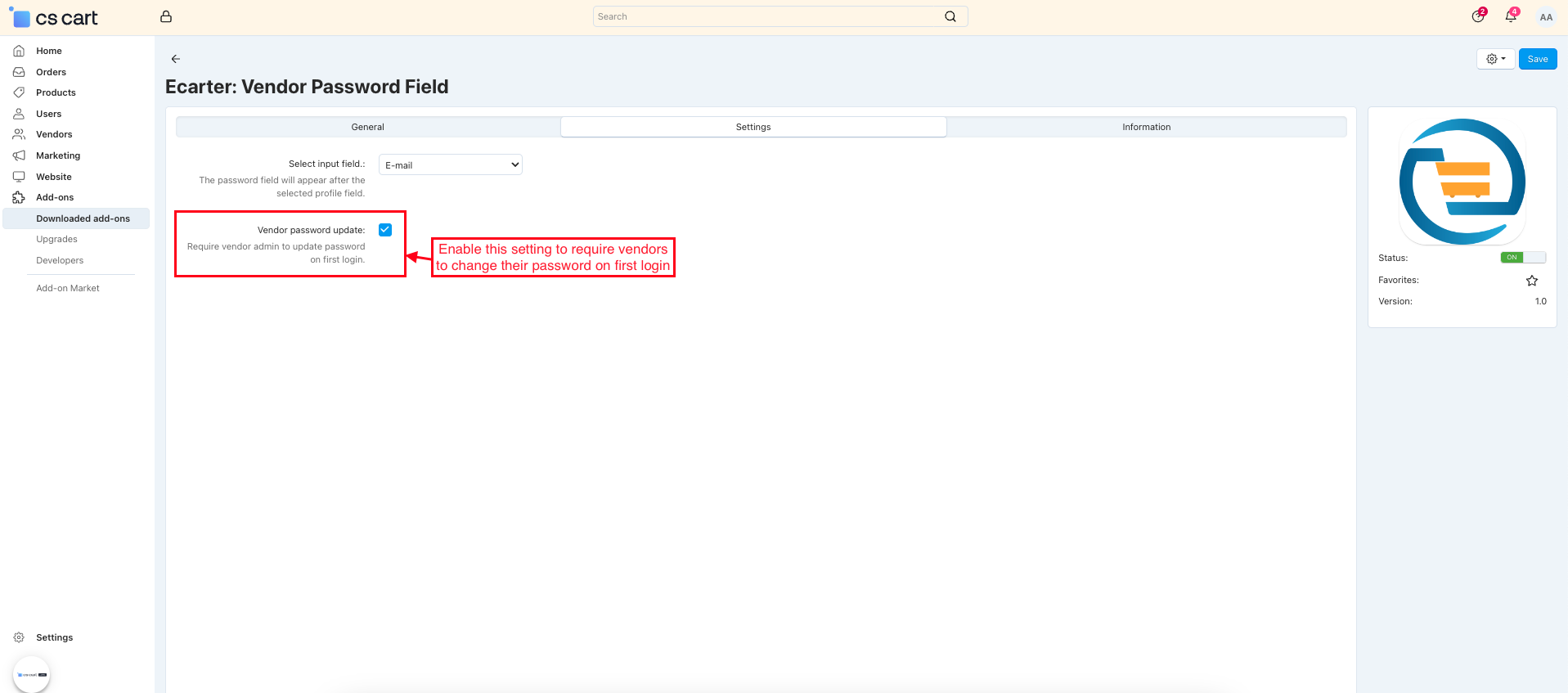Screen dimensions: 1568x693
Task: Open the Add-on Market link
Action: point(68,288)
